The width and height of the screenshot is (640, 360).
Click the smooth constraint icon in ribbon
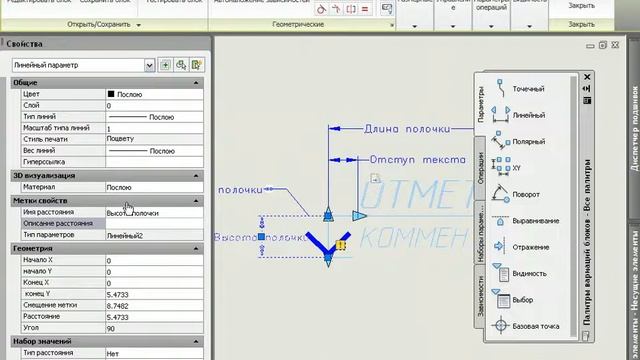tap(336, 9)
